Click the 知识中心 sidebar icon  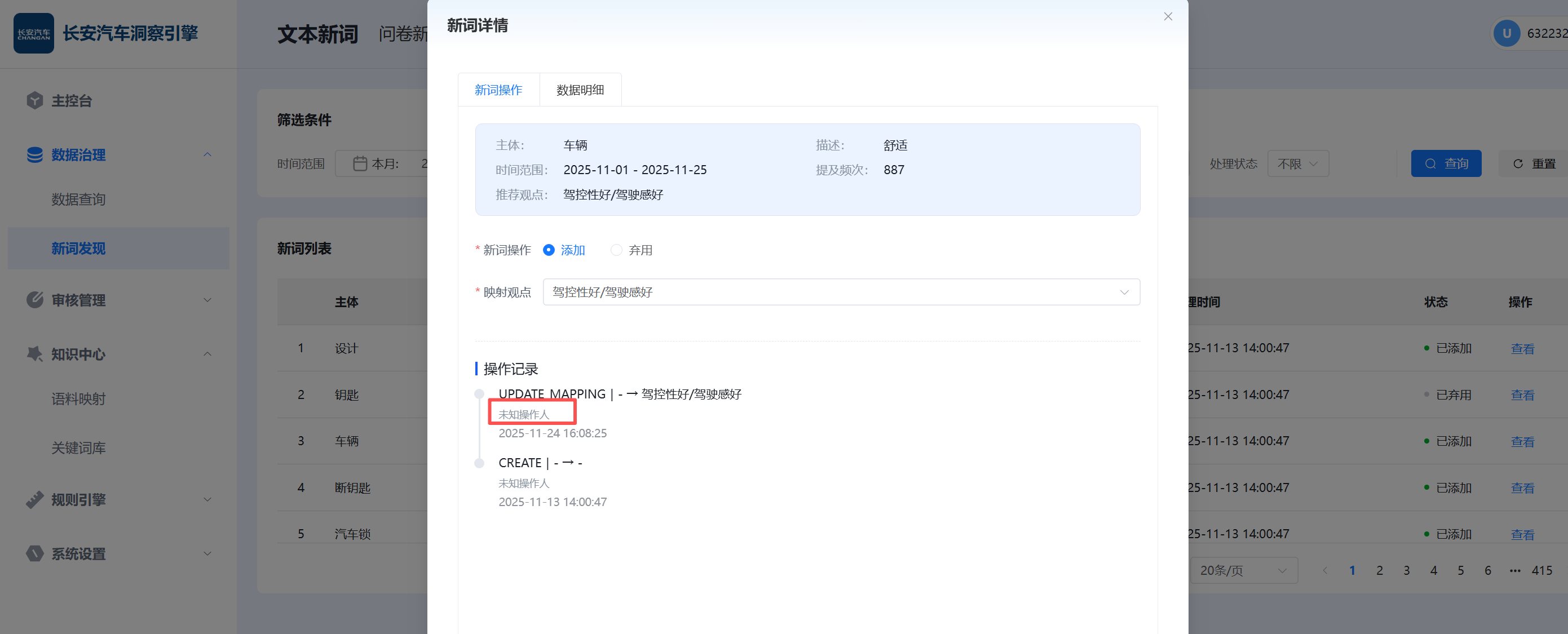click(x=35, y=353)
